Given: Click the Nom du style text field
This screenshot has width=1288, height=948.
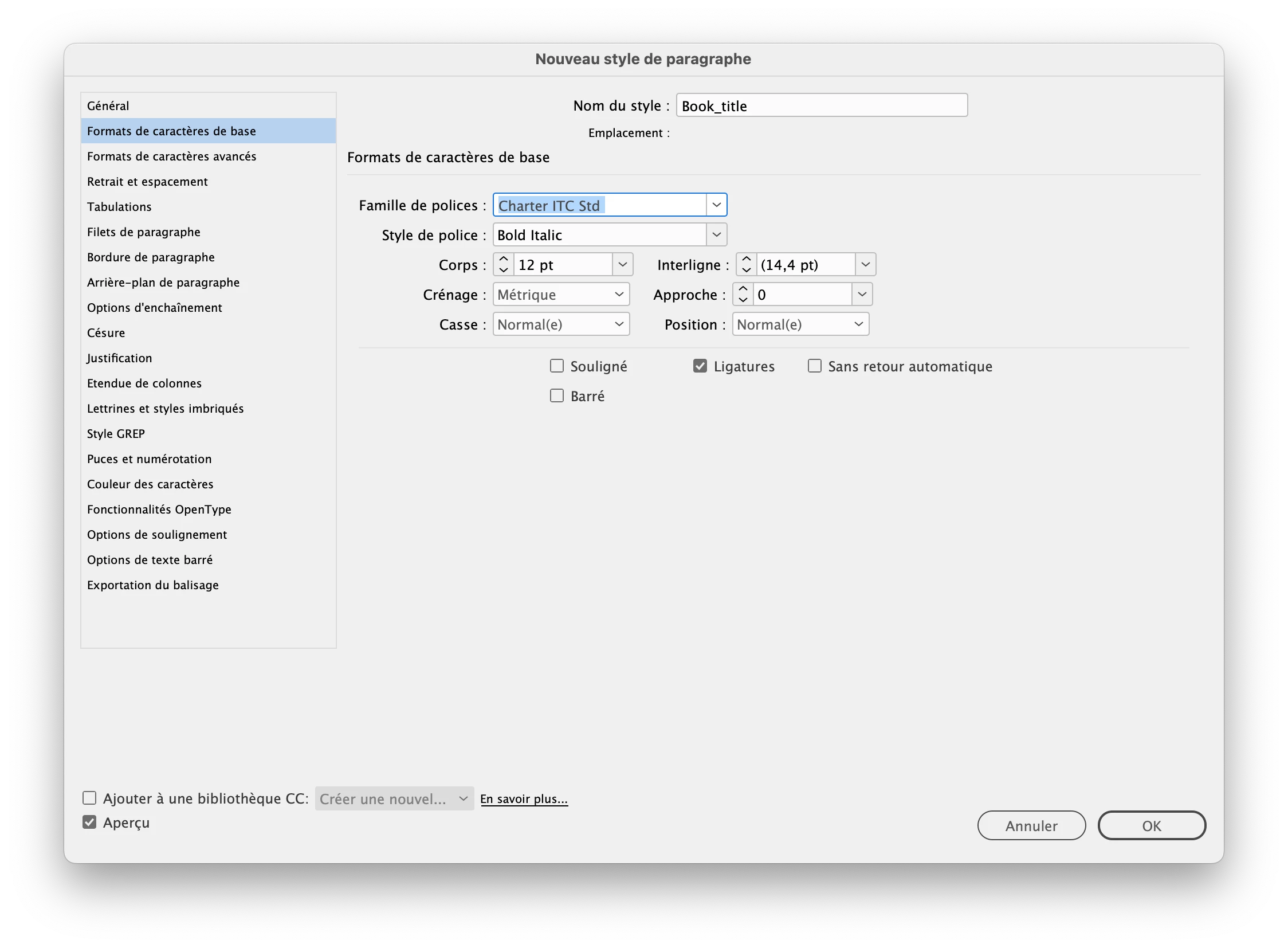Looking at the screenshot, I should pos(821,105).
